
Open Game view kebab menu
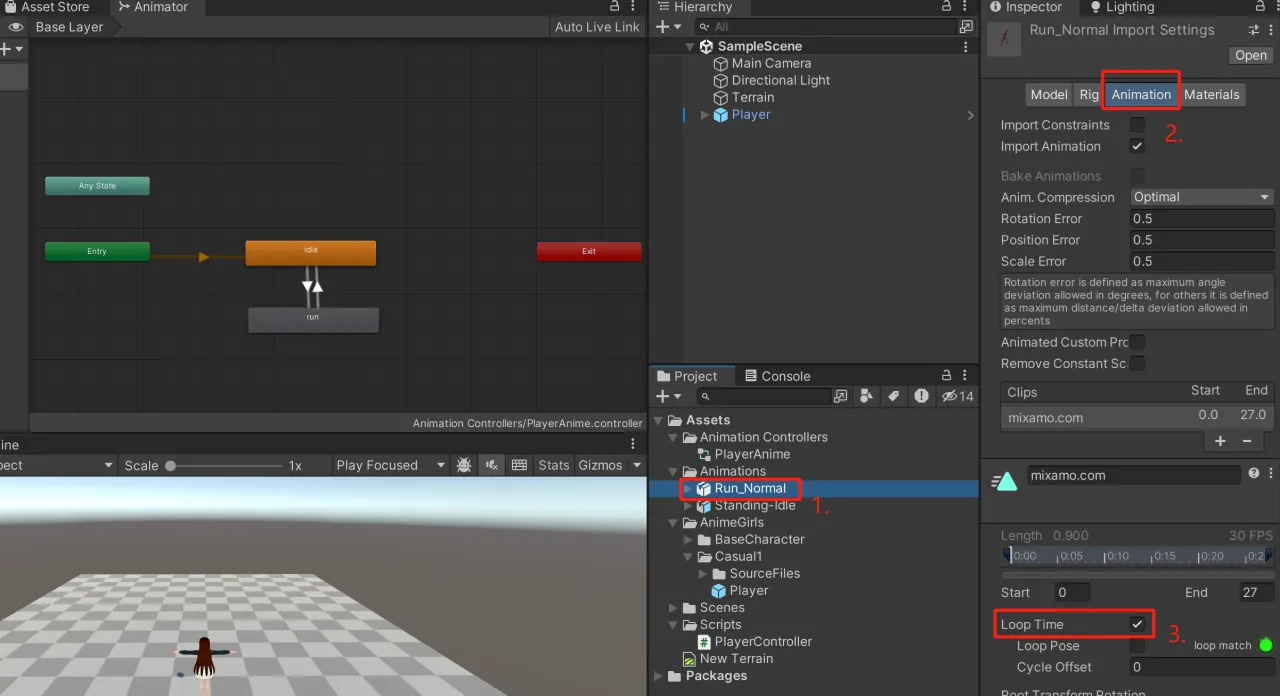coord(633,444)
